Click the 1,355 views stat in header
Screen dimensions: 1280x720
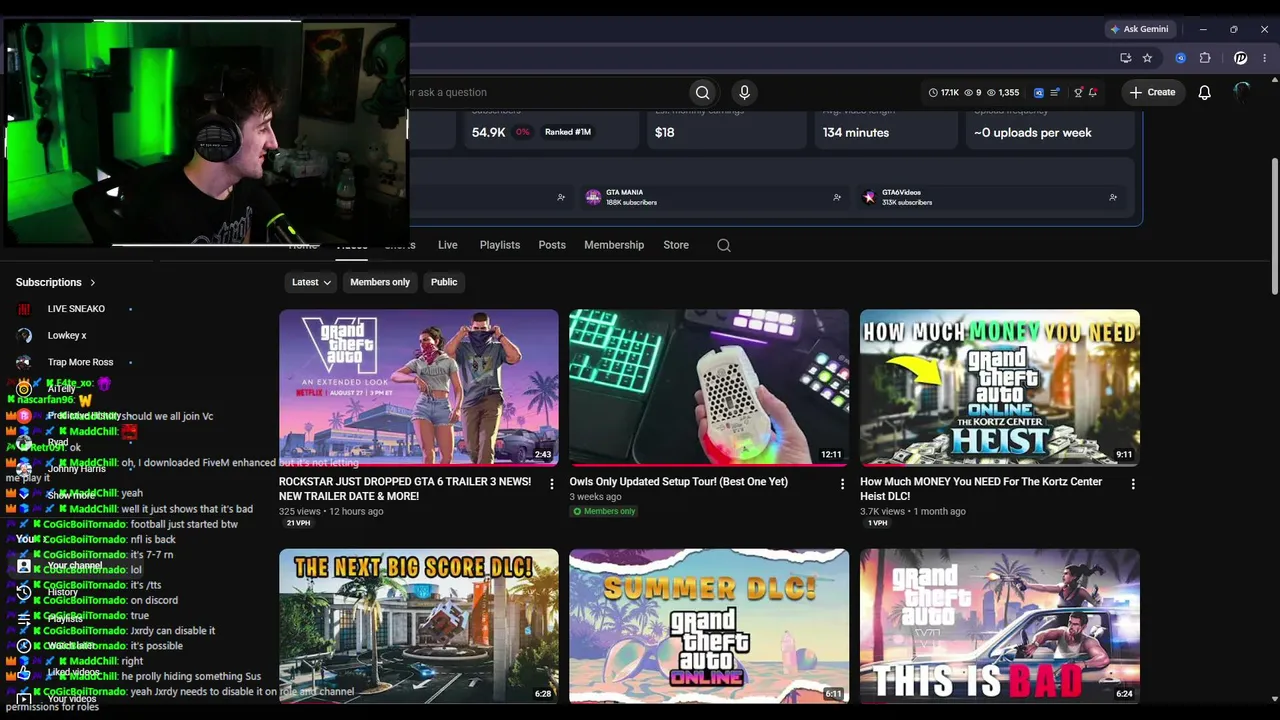coord(1003,92)
